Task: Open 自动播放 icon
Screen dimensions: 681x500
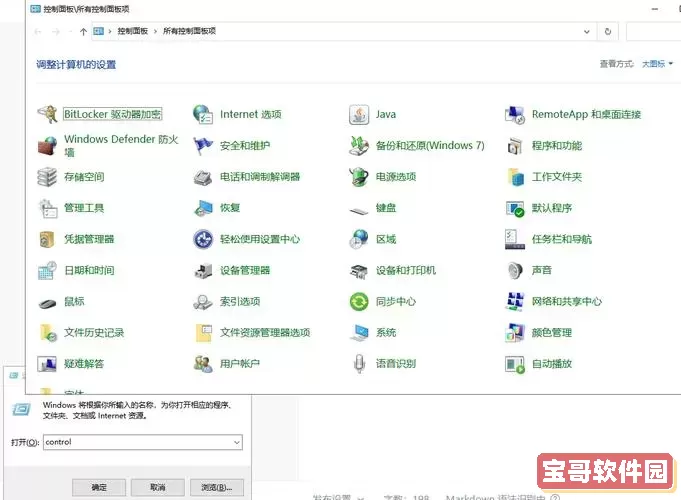Action: click(x=515, y=364)
